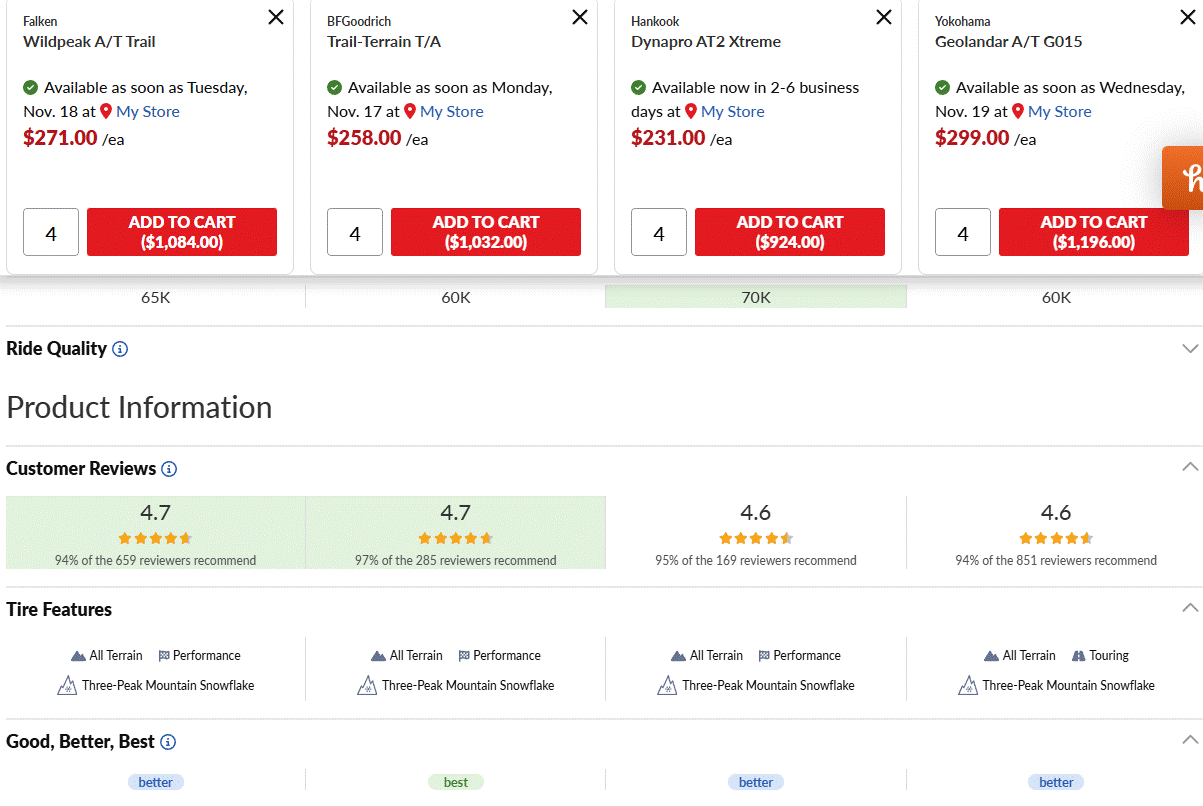Click the Honey extension orange tab icon
Viewport: 1203px width, 806px height.
point(1183,178)
